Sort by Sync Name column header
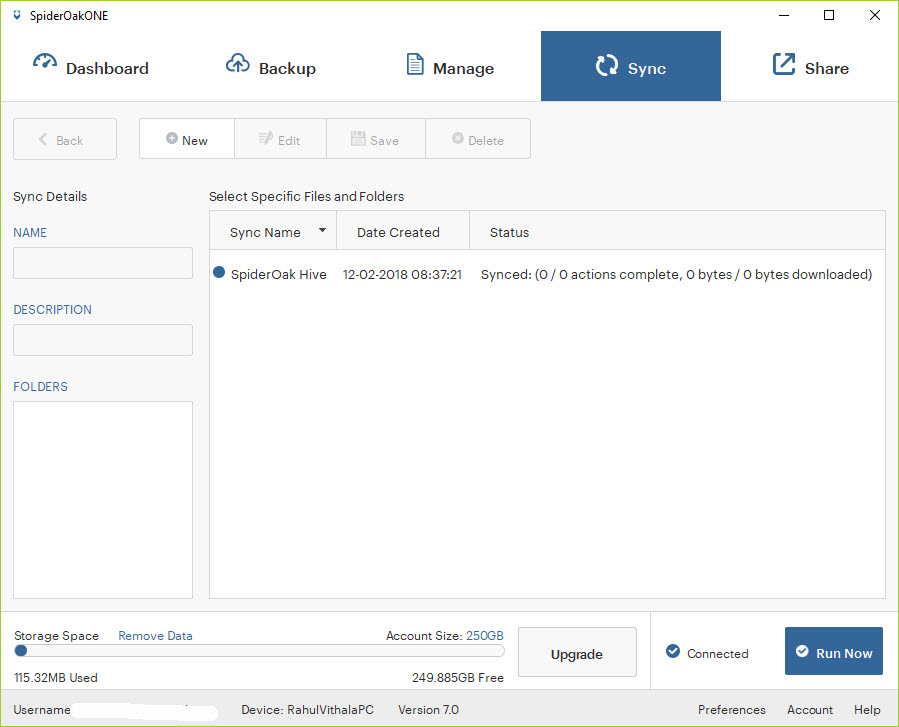This screenshot has height=727, width=899. [x=273, y=231]
